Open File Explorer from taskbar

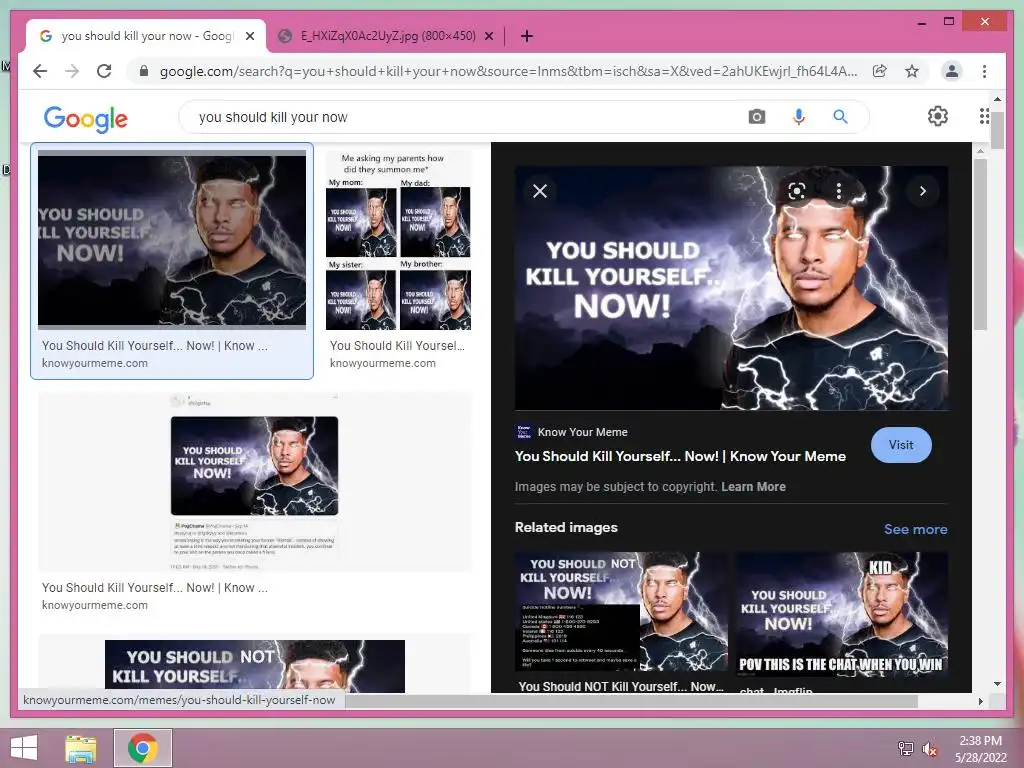click(x=81, y=748)
